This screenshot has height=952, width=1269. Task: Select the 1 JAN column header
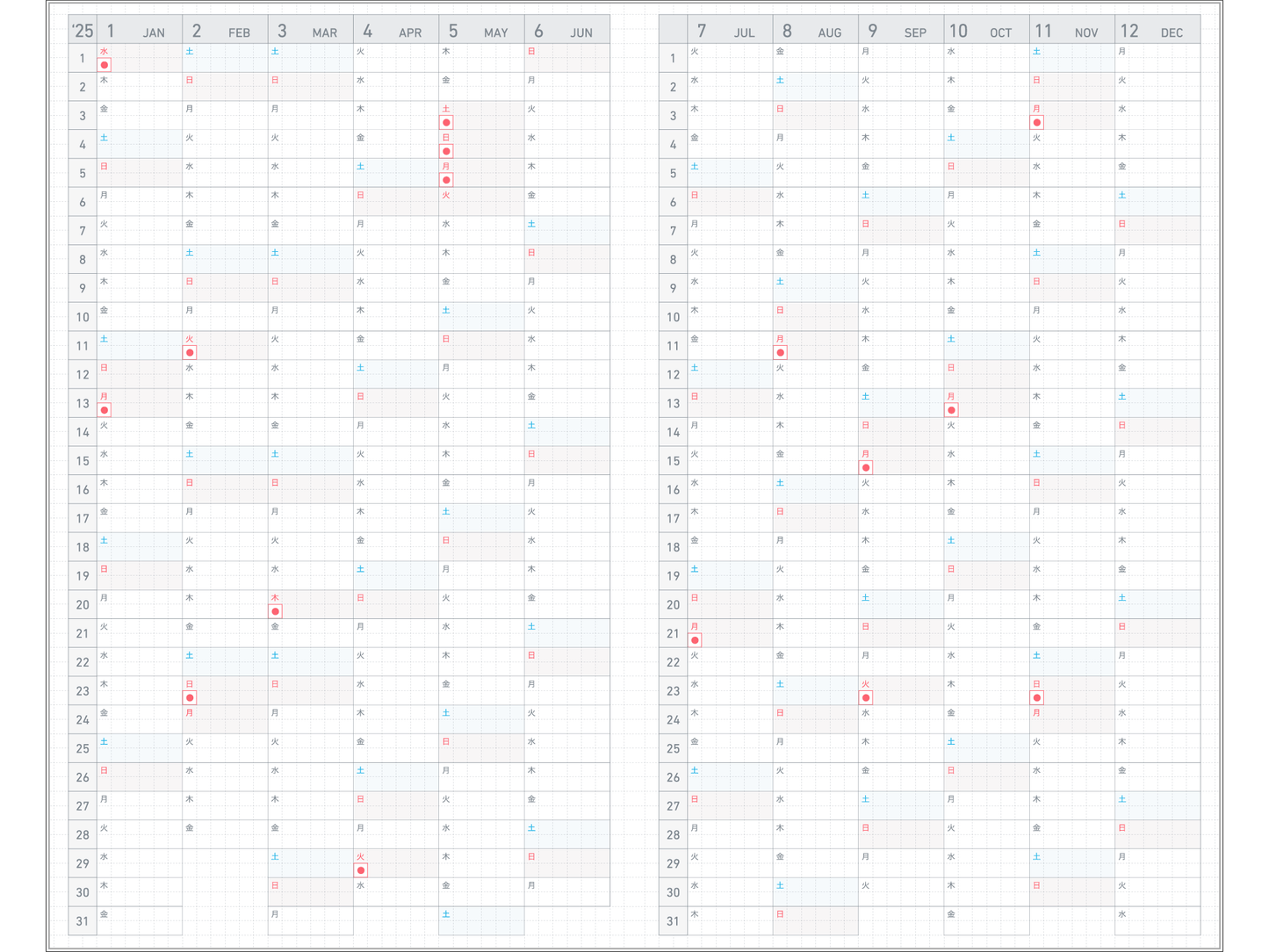pyautogui.click(x=140, y=31)
